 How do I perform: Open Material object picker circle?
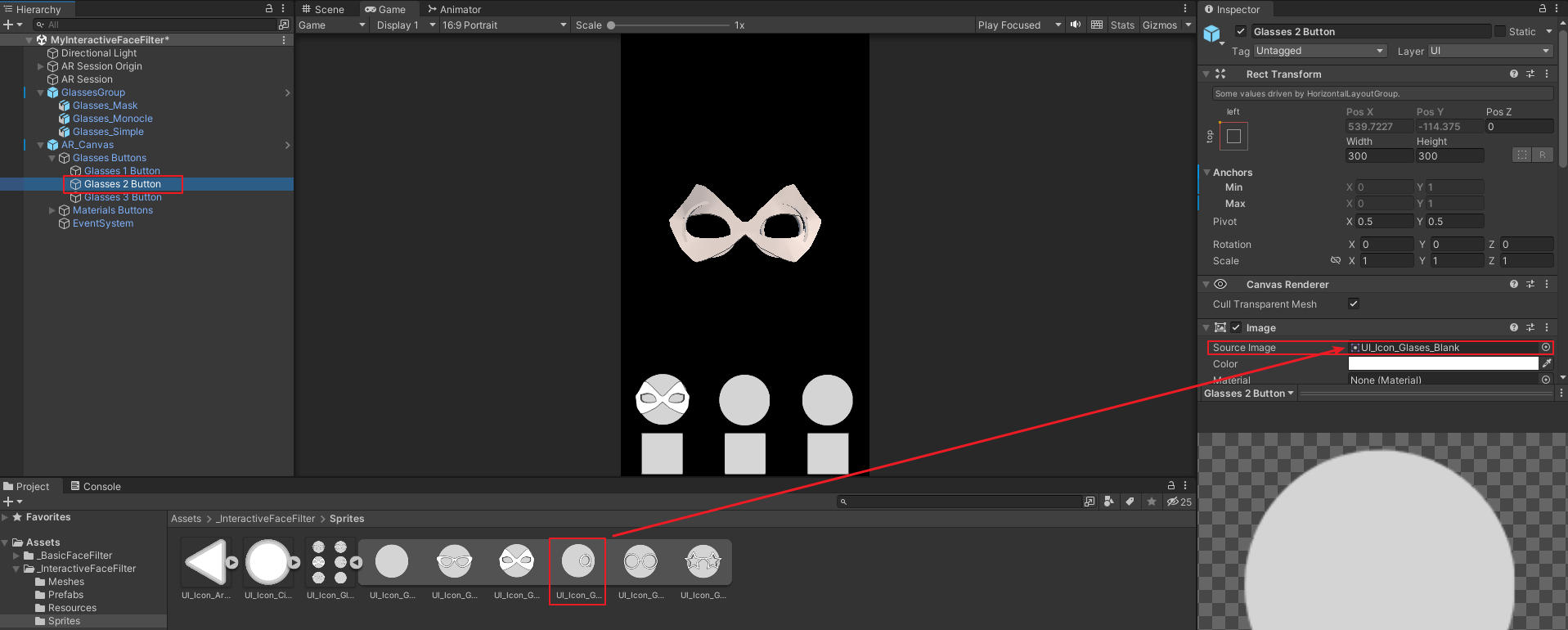tap(1546, 380)
